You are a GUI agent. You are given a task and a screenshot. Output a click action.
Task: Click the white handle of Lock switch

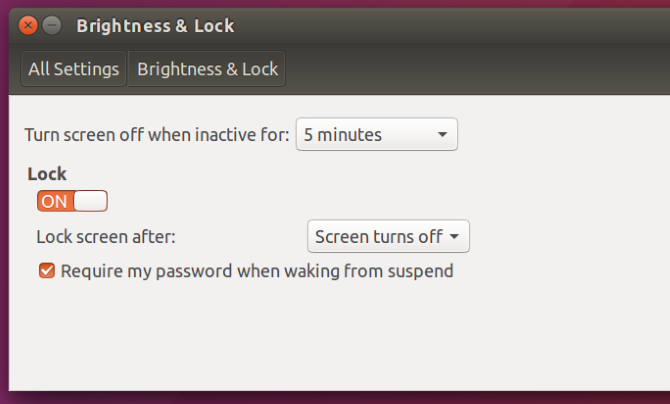click(x=90, y=201)
